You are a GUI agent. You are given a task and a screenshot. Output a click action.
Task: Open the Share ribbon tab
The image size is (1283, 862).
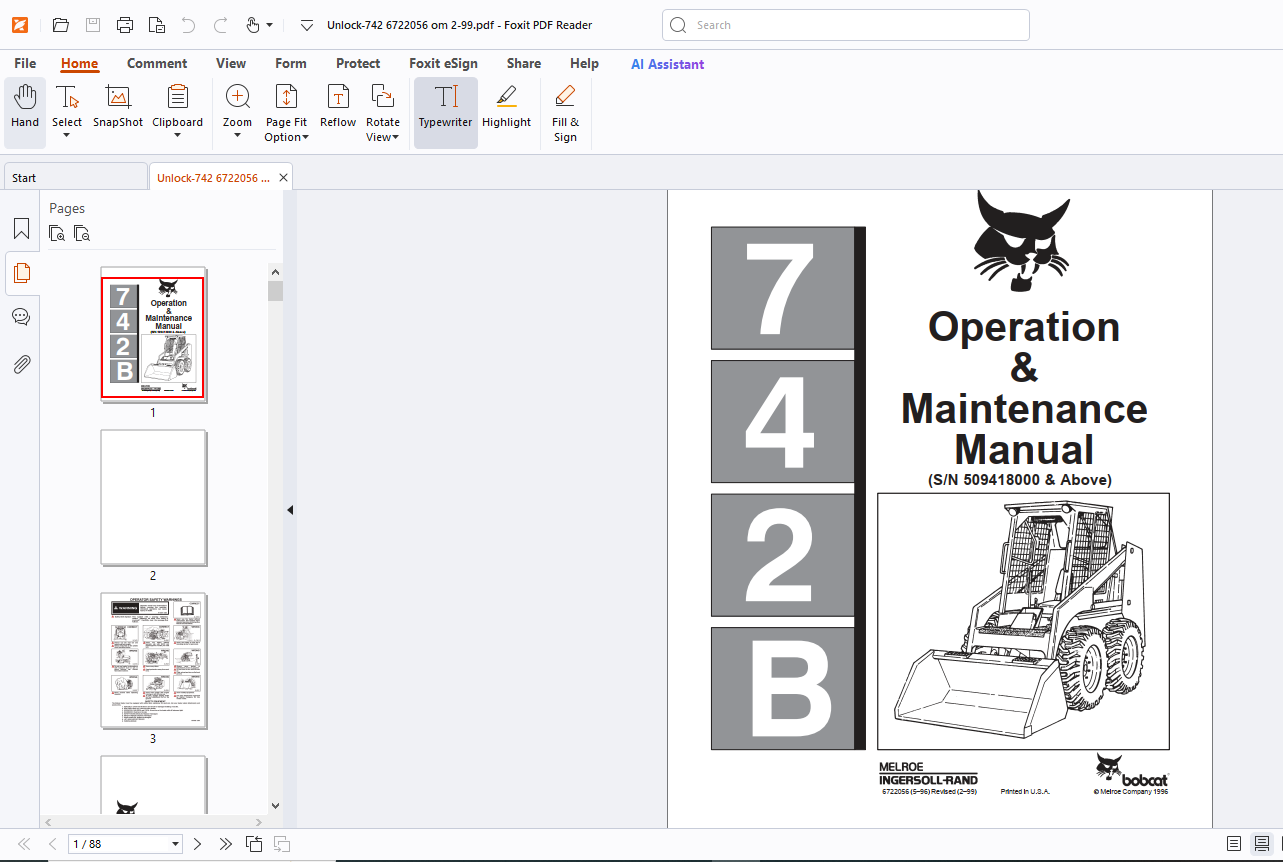[524, 63]
